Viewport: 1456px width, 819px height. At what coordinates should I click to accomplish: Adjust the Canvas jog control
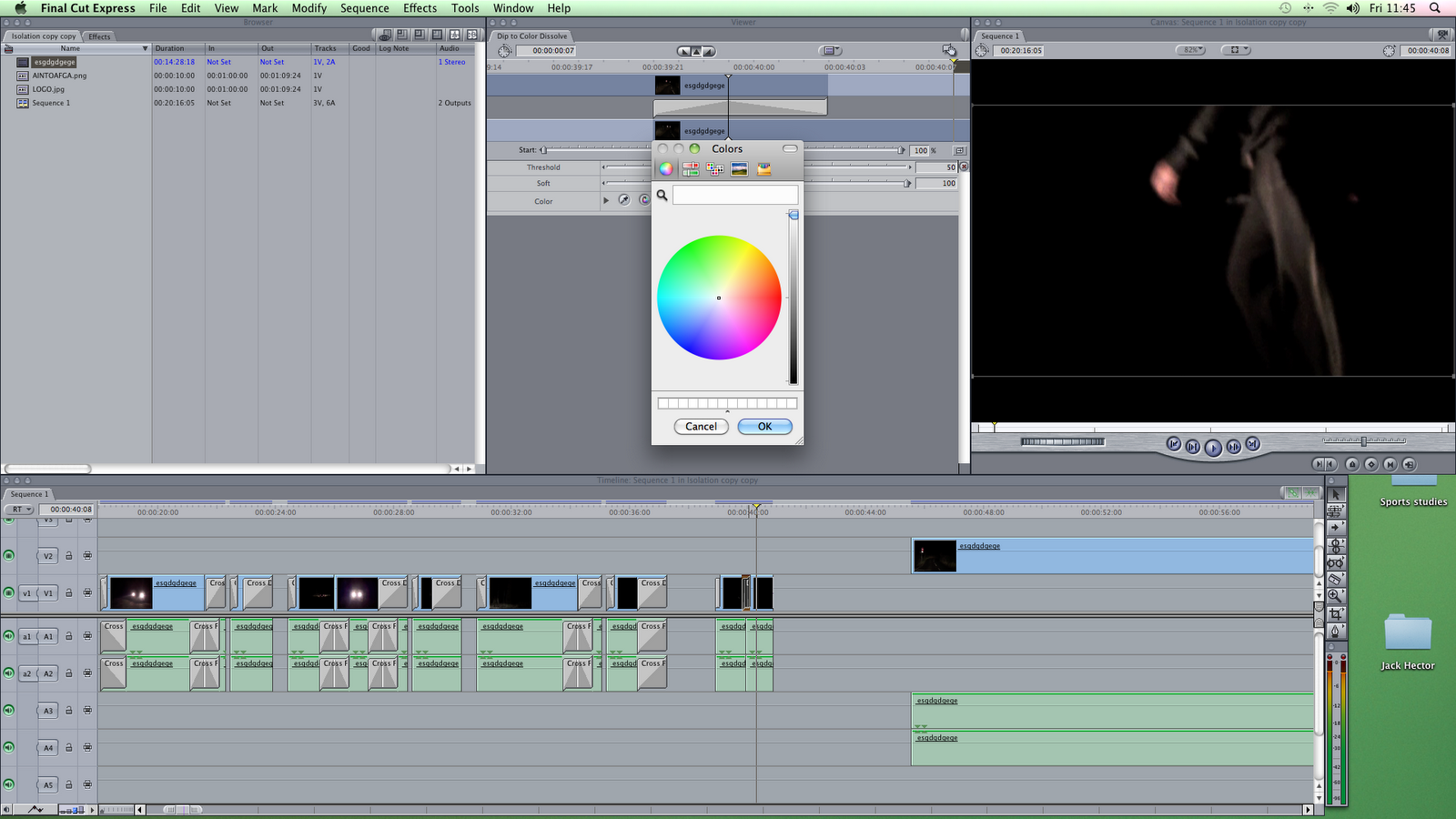pyautogui.click(x=1062, y=442)
